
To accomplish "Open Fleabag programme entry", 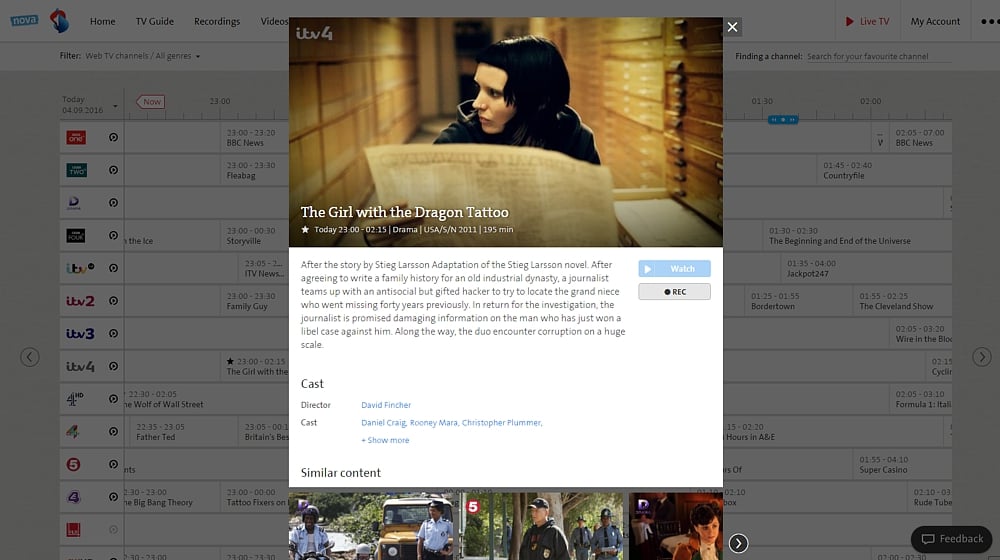I will pyautogui.click(x=254, y=170).
